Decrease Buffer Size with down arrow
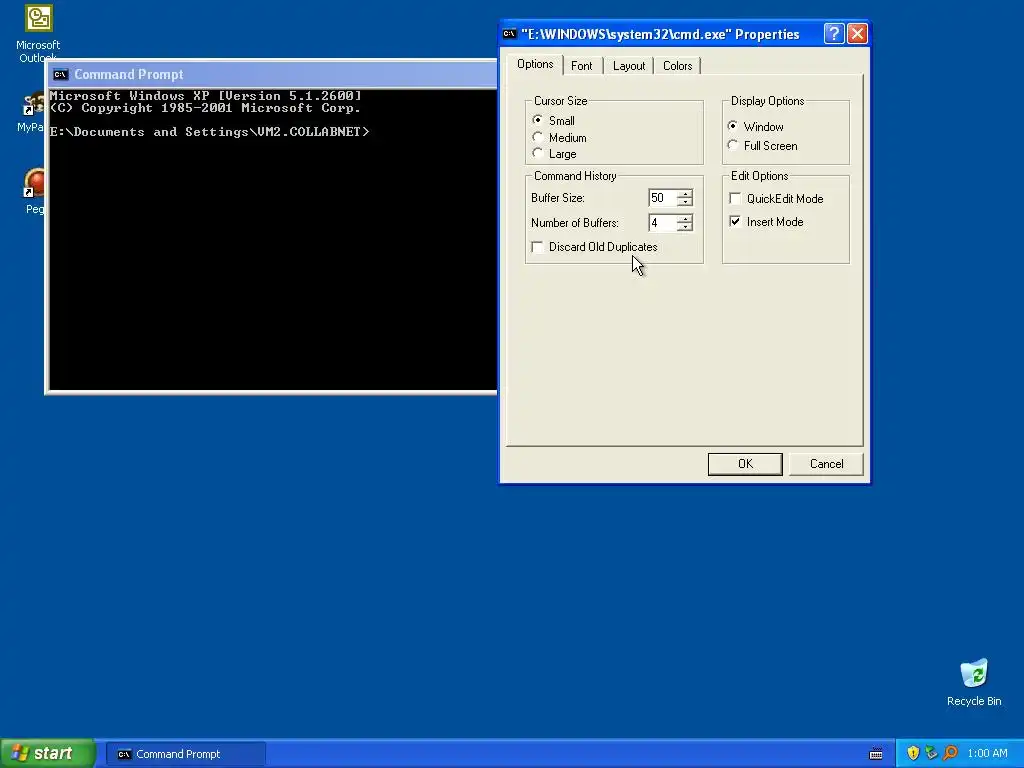Viewport: 1024px width, 768px height. 684,202
